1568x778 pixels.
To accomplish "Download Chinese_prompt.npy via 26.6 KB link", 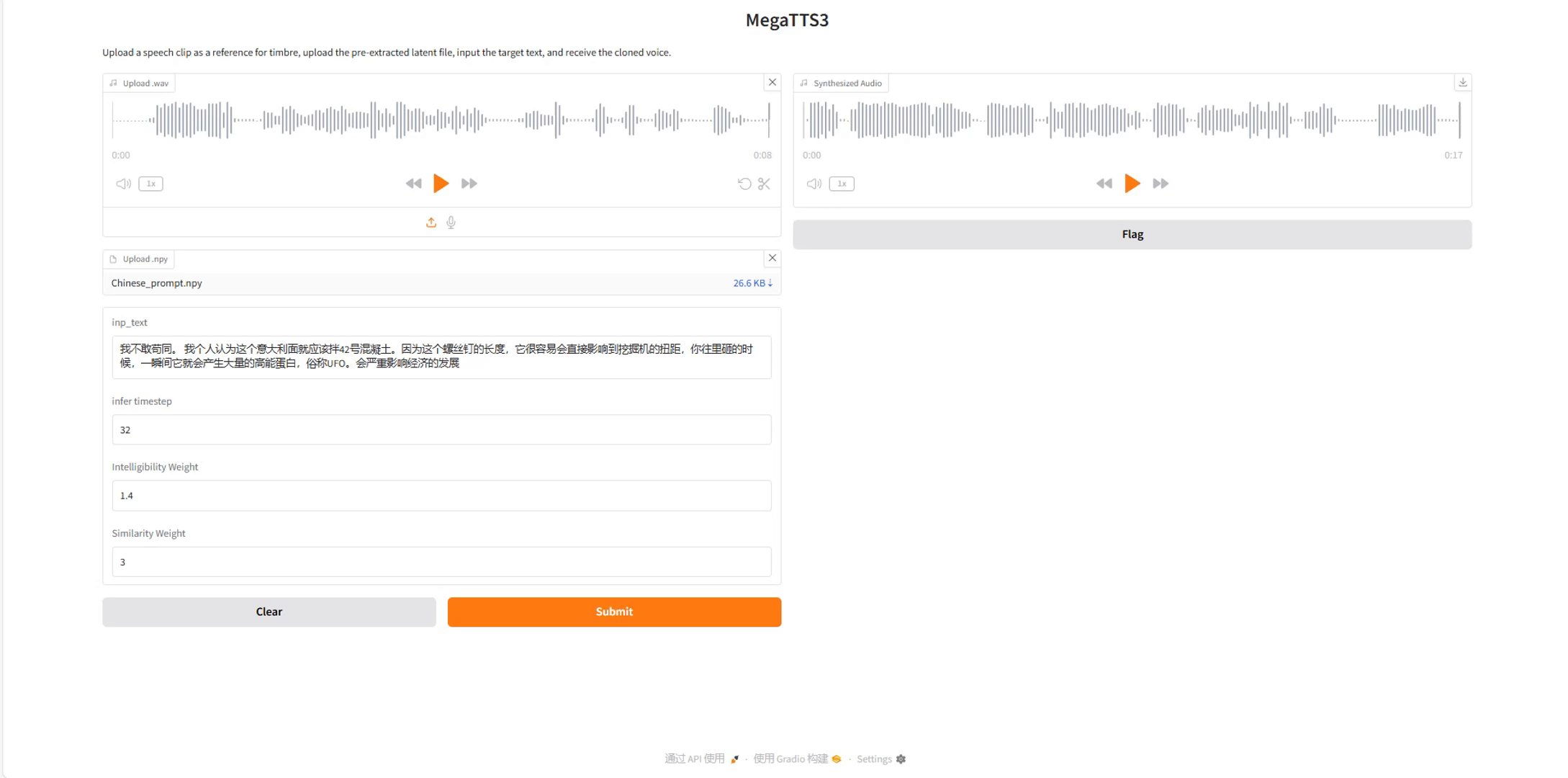I will [x=752, y=283].
